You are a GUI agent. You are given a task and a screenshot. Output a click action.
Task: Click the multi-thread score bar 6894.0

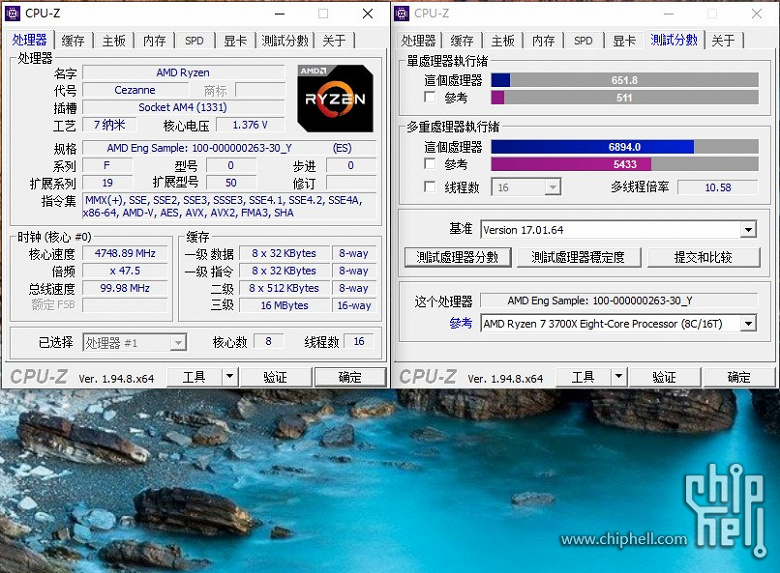(625, 147)
